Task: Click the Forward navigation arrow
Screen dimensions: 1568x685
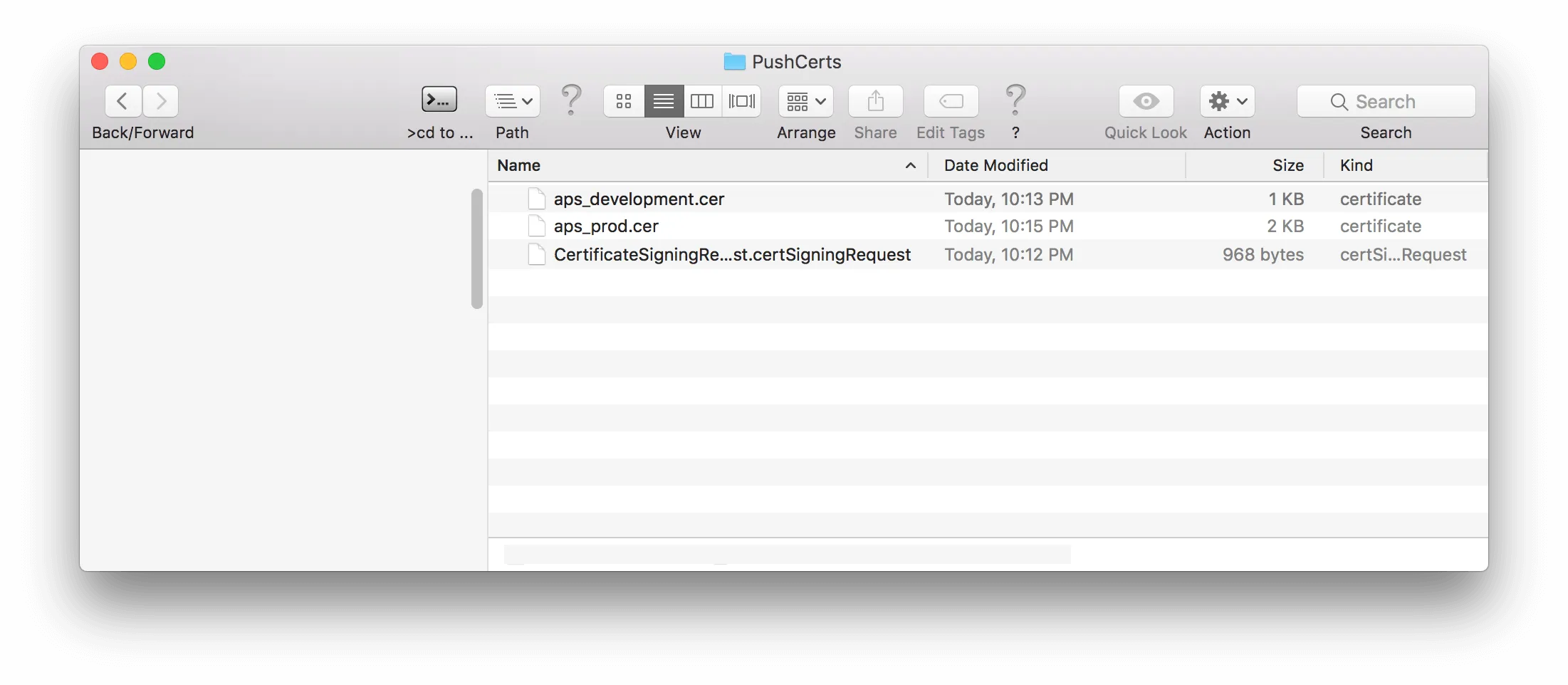Action: pyautogui.click(x=161, y=101)
